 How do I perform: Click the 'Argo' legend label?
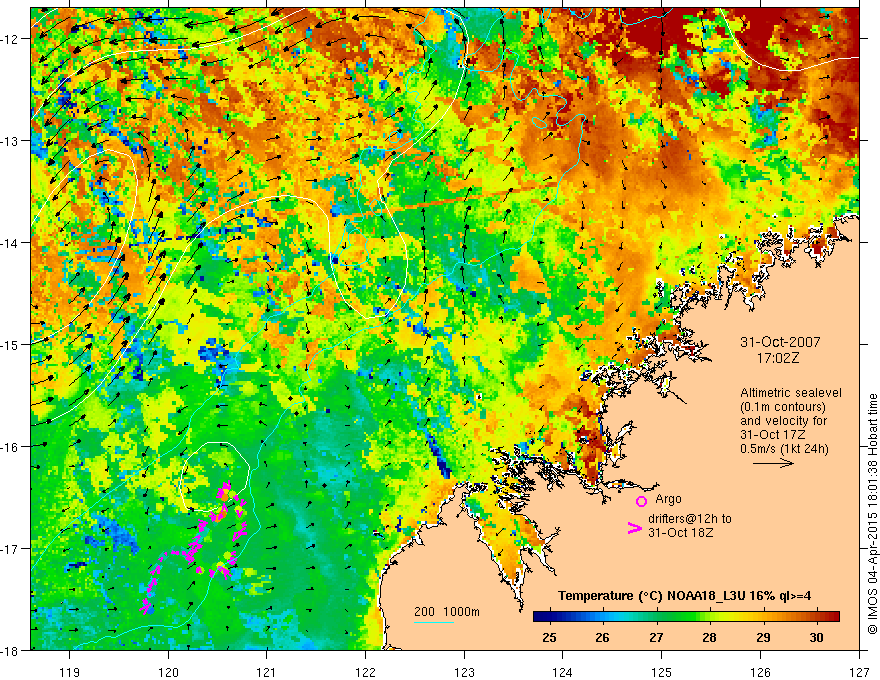(x=668, y=499)
